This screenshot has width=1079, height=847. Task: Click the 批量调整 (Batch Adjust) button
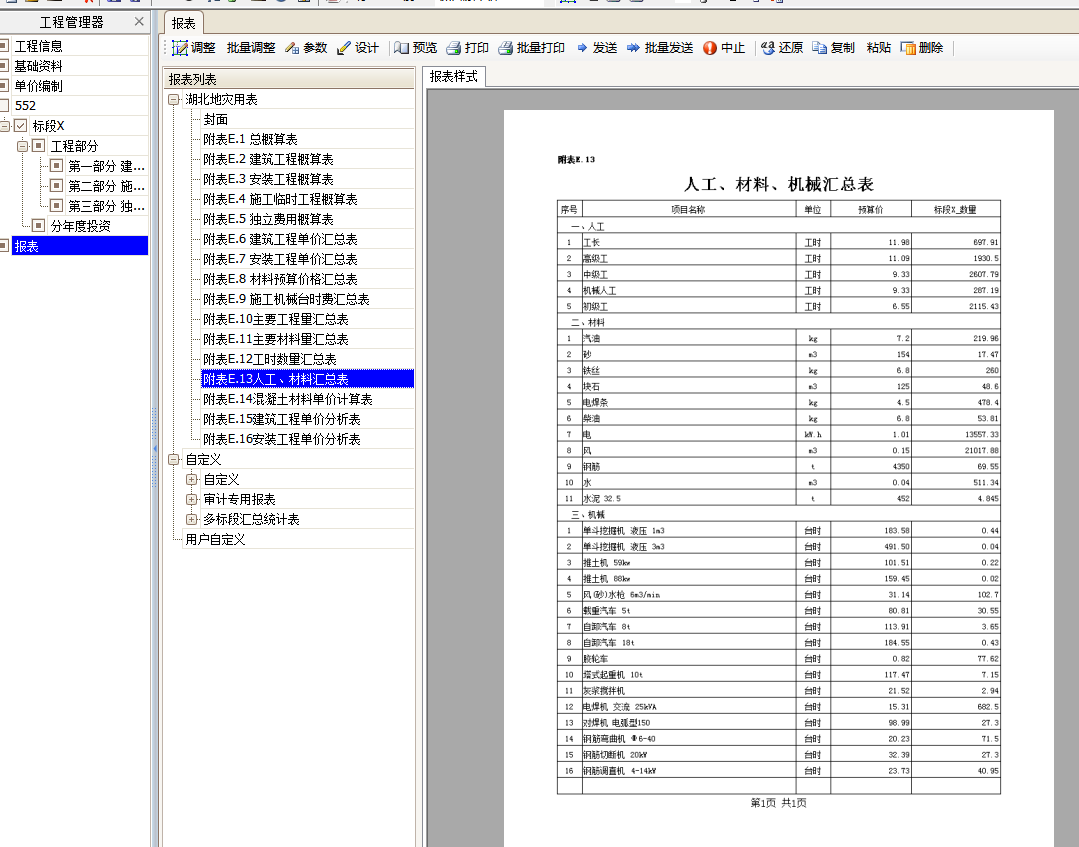pyautogui.click(x=250, y=48)
